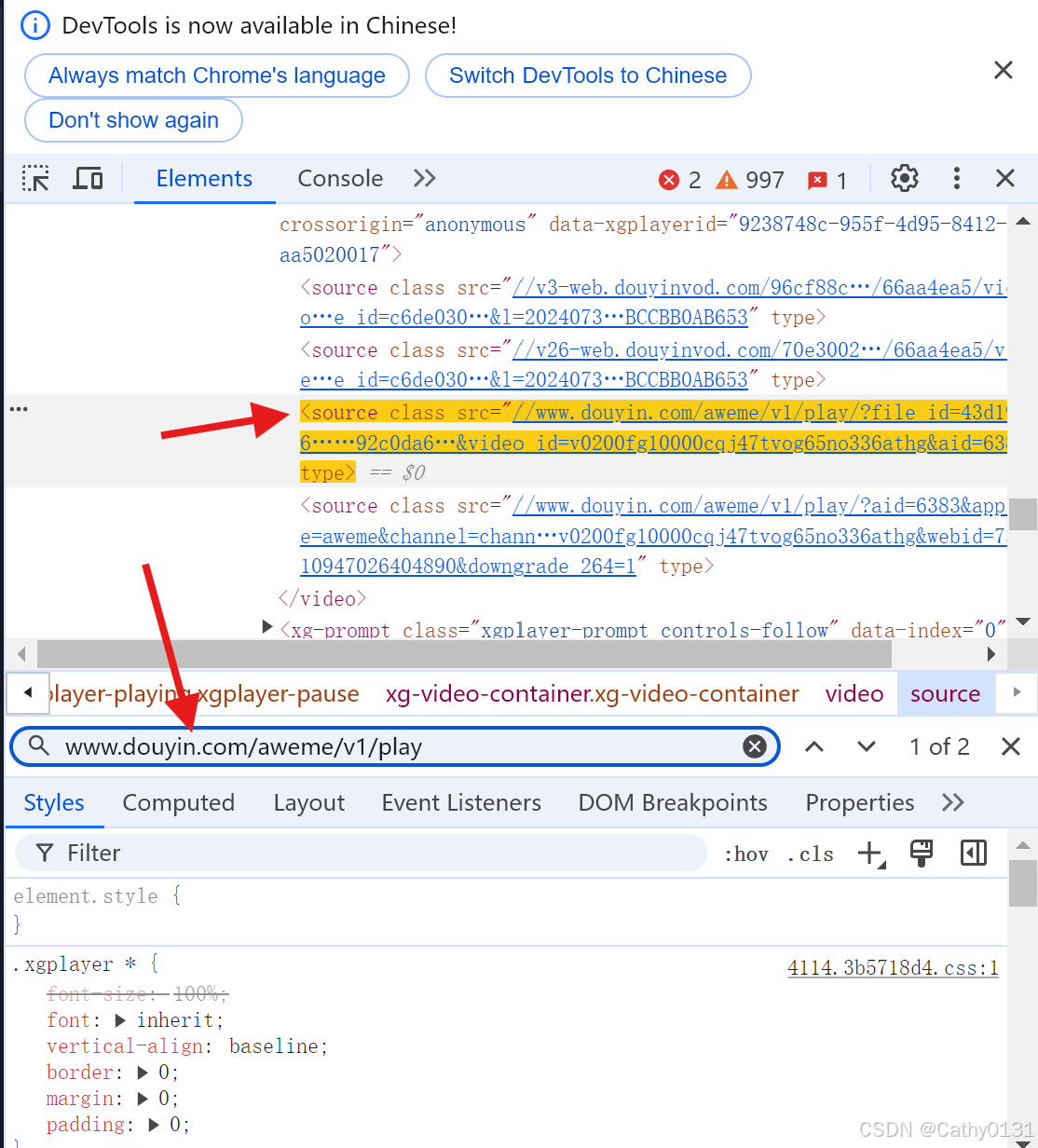Screen dimensions: 1038x1148
Task: Click the rendering emulation paintbrush icon
Action: [x=922, y=853]
